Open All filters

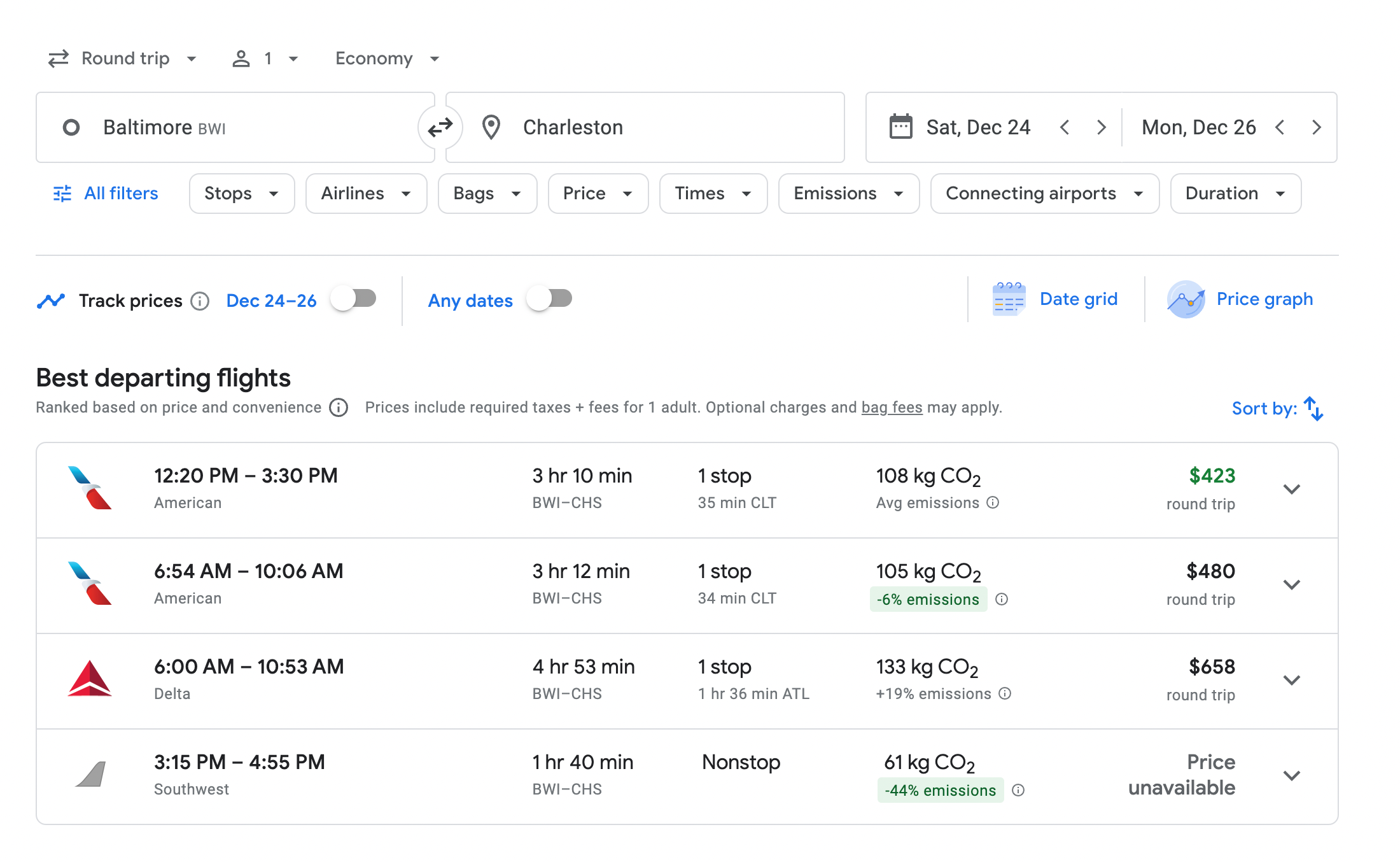tap(106, 194)
